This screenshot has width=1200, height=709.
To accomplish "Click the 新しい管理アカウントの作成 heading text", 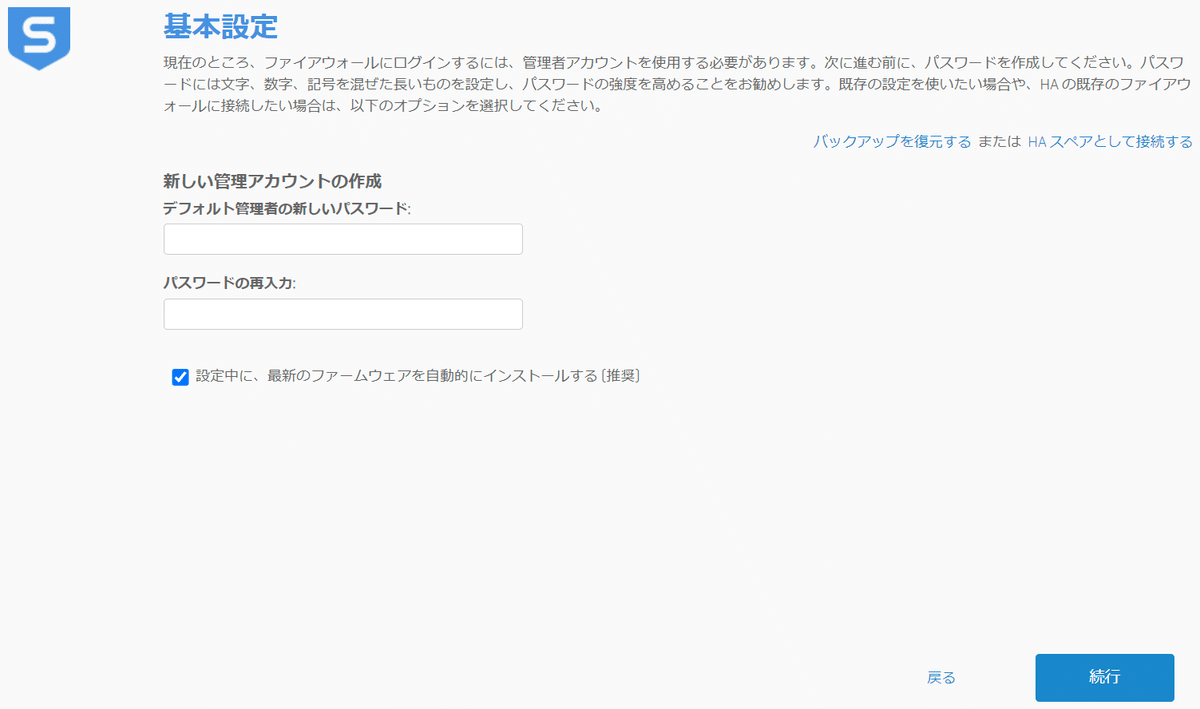I will click(272, 182).
